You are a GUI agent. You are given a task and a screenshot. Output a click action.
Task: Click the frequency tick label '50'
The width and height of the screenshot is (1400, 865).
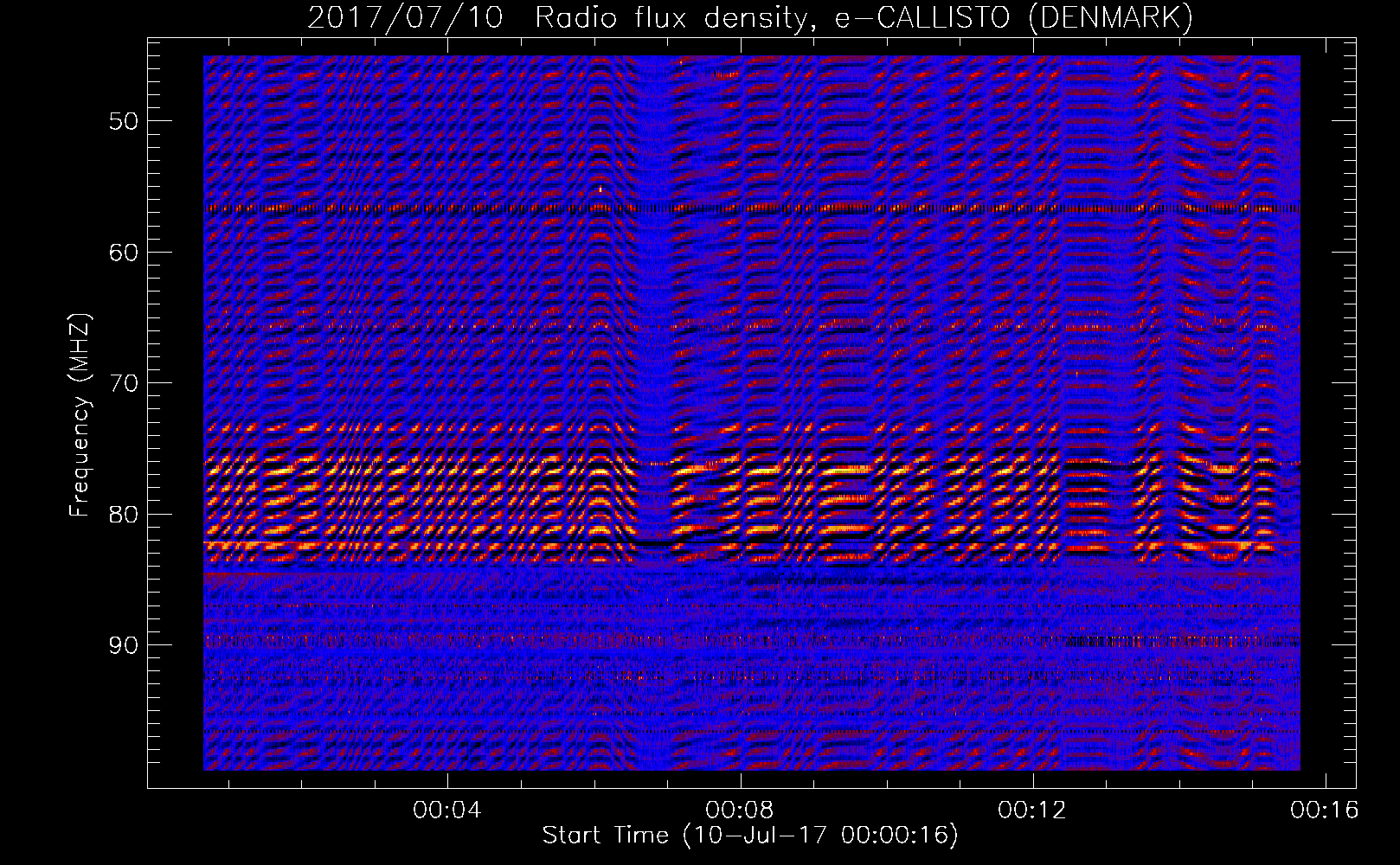tap(124, 121)
